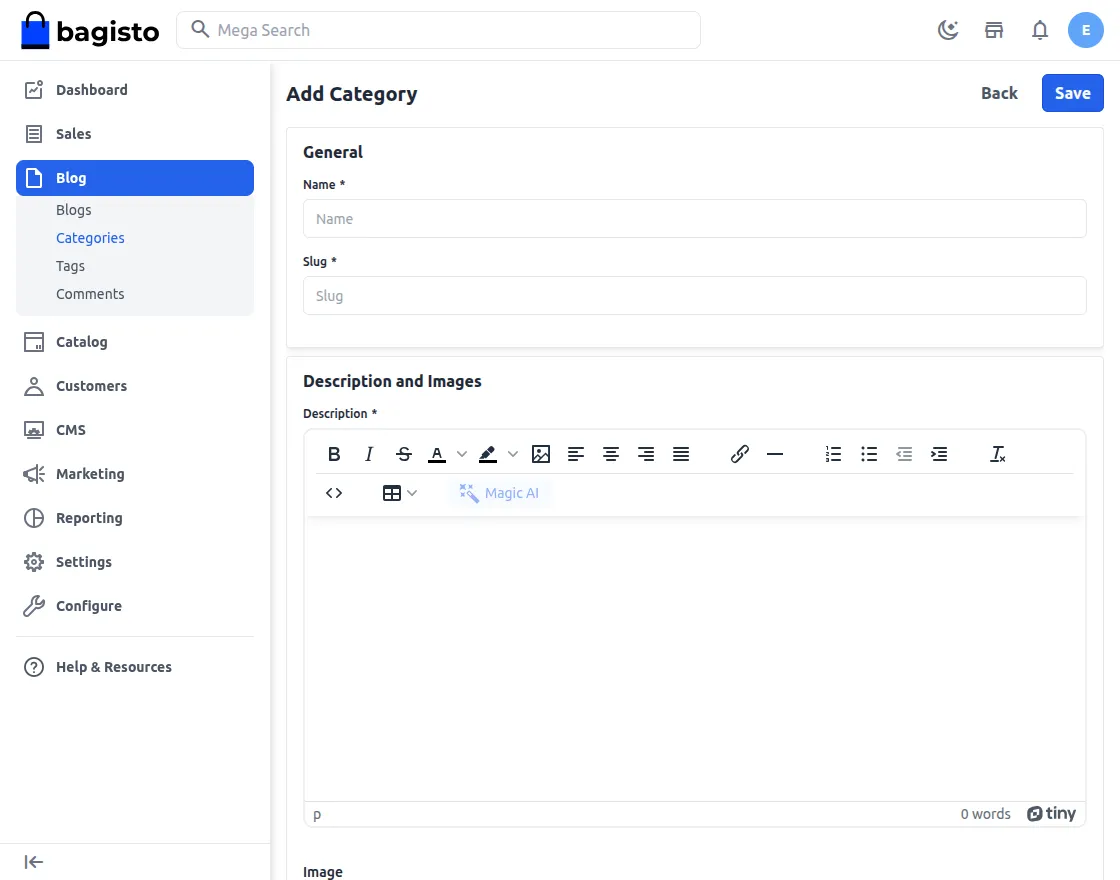
Task: Open the source code view of the editor
Action: [x=334, y=493]
